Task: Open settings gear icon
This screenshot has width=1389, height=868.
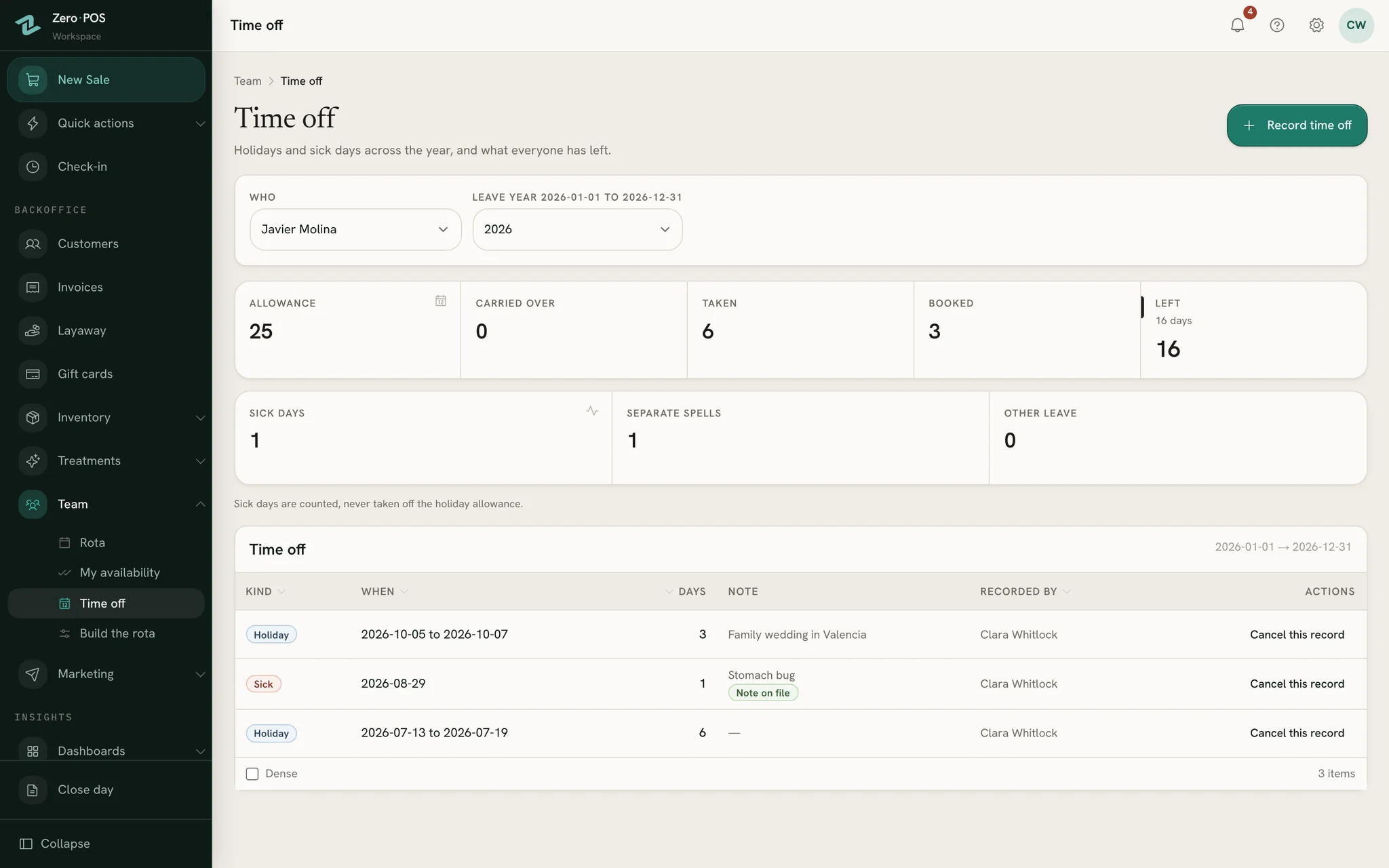Action: (1316, 25)
